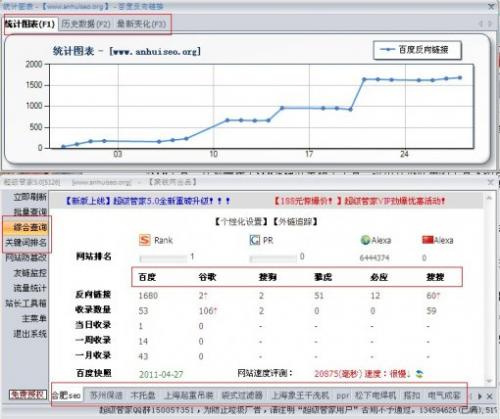Open the ppr keyword tab
The width and height of the screenshot is (500, 419).
coord(343,396)
